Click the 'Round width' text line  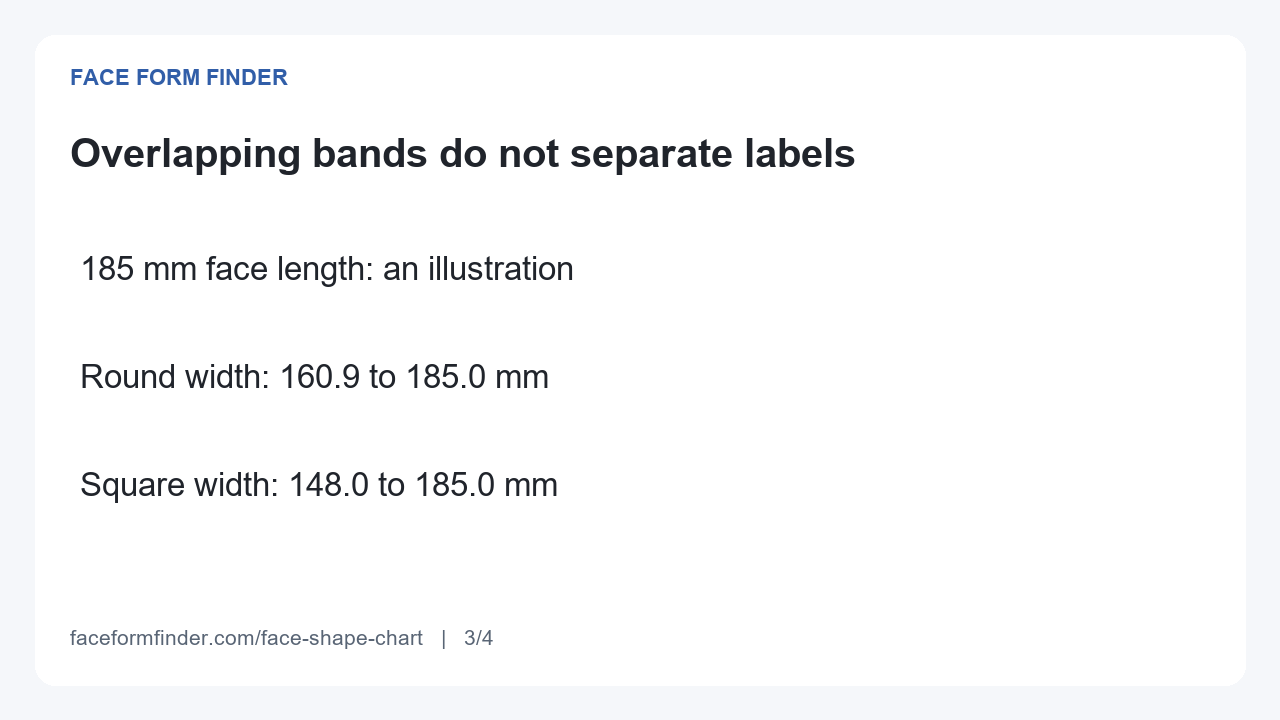314,377
